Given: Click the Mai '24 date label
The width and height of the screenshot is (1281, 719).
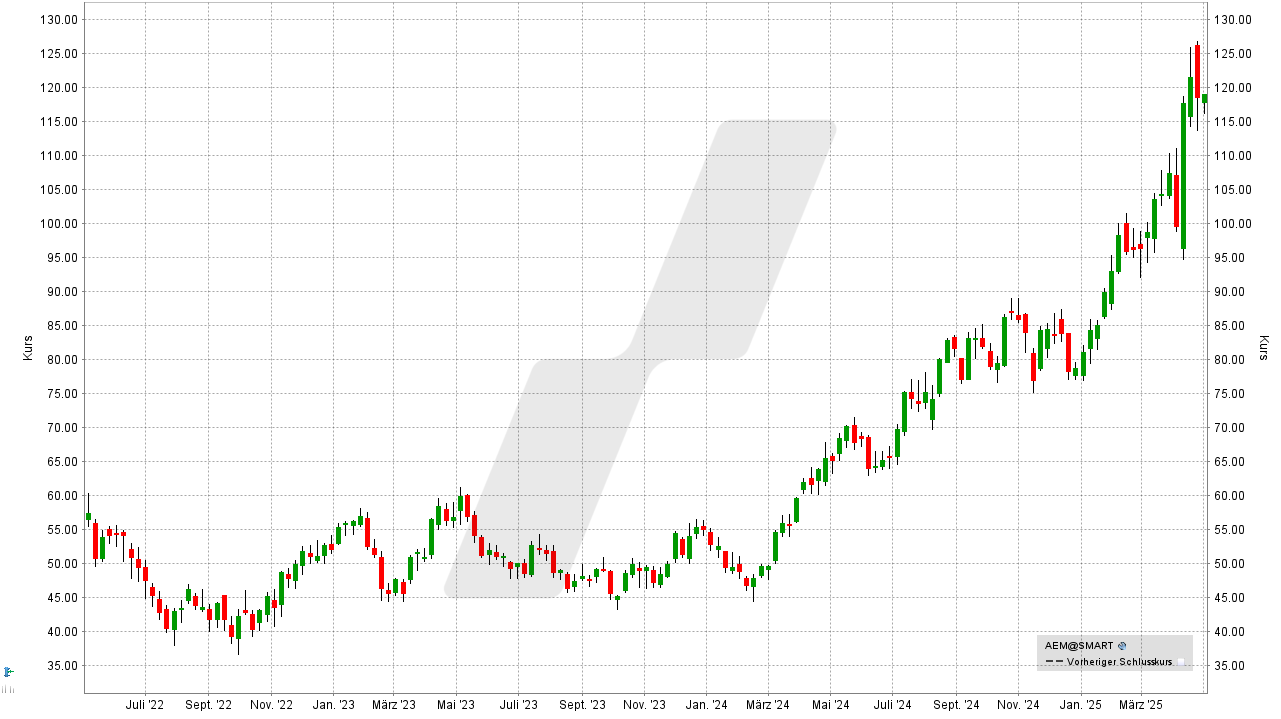Looking at the screenshot, I should (829, 705).
